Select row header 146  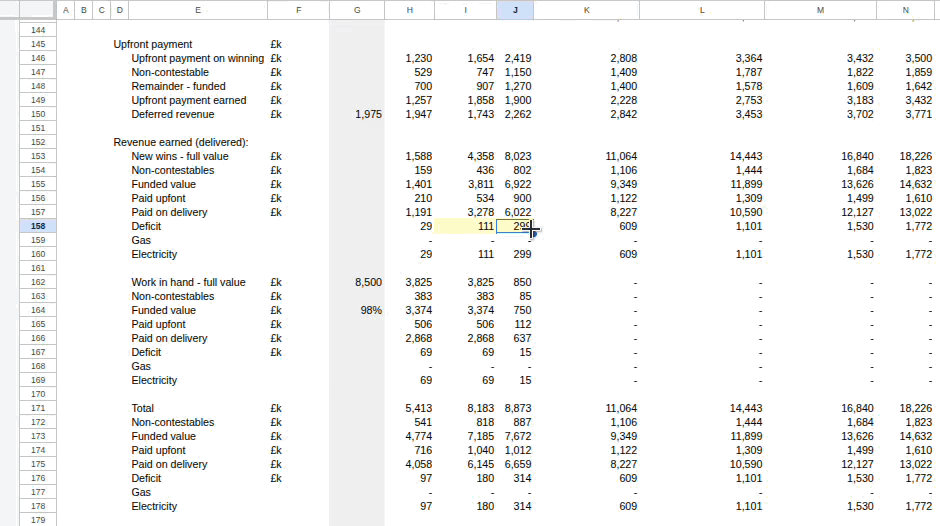[38, 58]
